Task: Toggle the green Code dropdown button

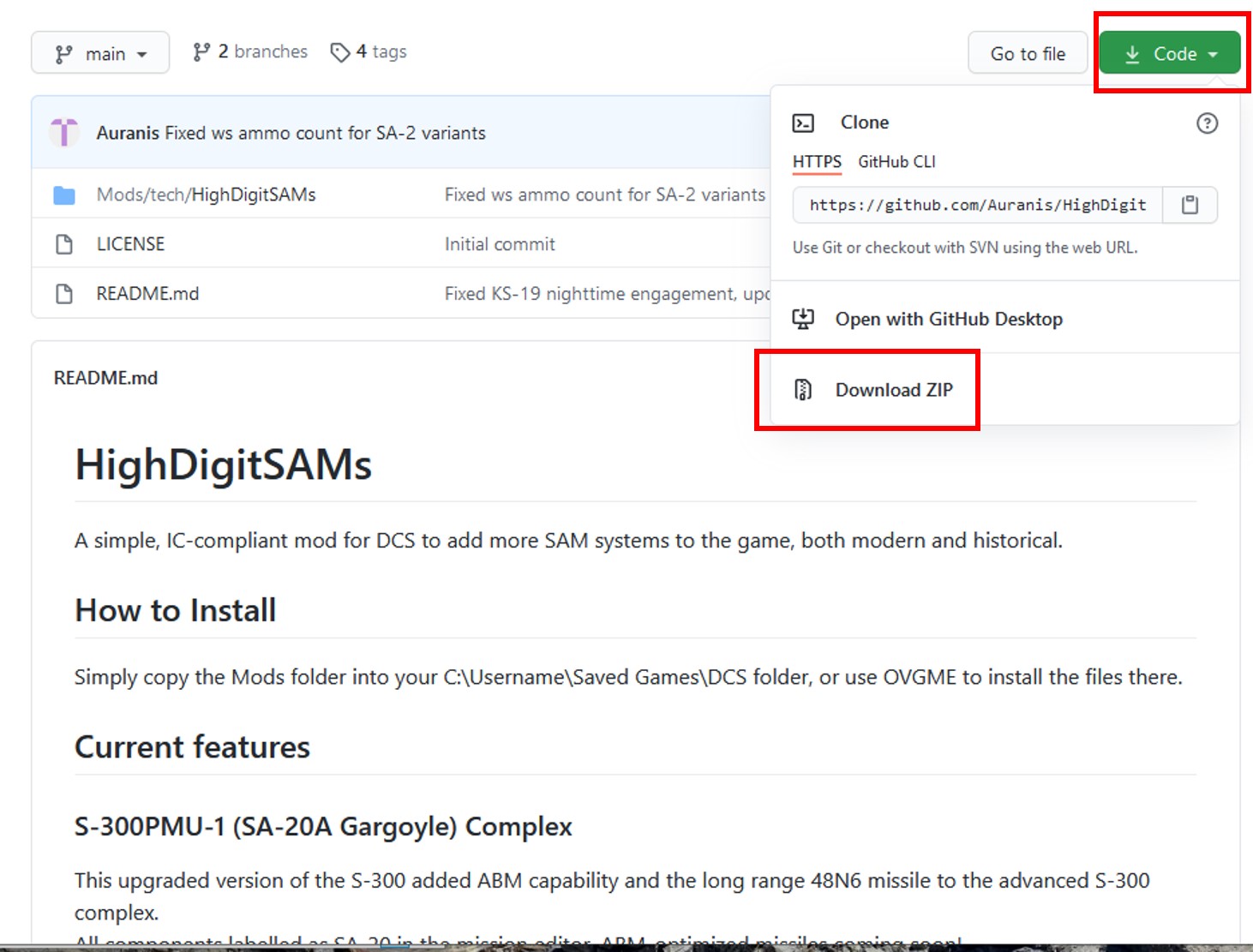Action: 1170,53
